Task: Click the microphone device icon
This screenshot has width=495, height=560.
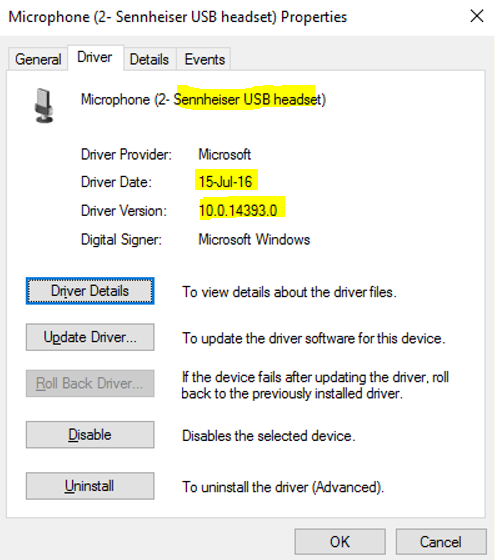Action: coord(44,106)
